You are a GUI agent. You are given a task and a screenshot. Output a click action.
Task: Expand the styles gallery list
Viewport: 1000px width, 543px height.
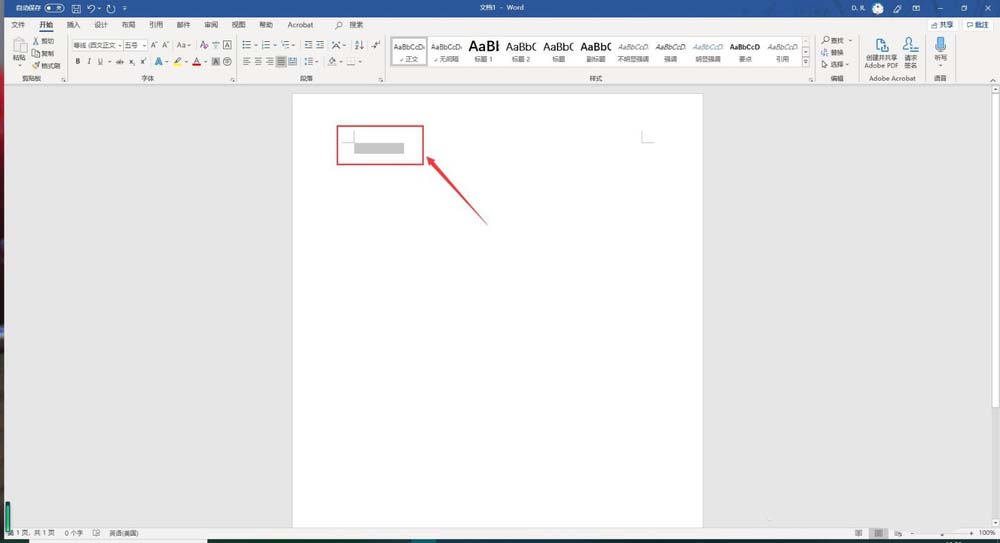click(x=806, y=61)
